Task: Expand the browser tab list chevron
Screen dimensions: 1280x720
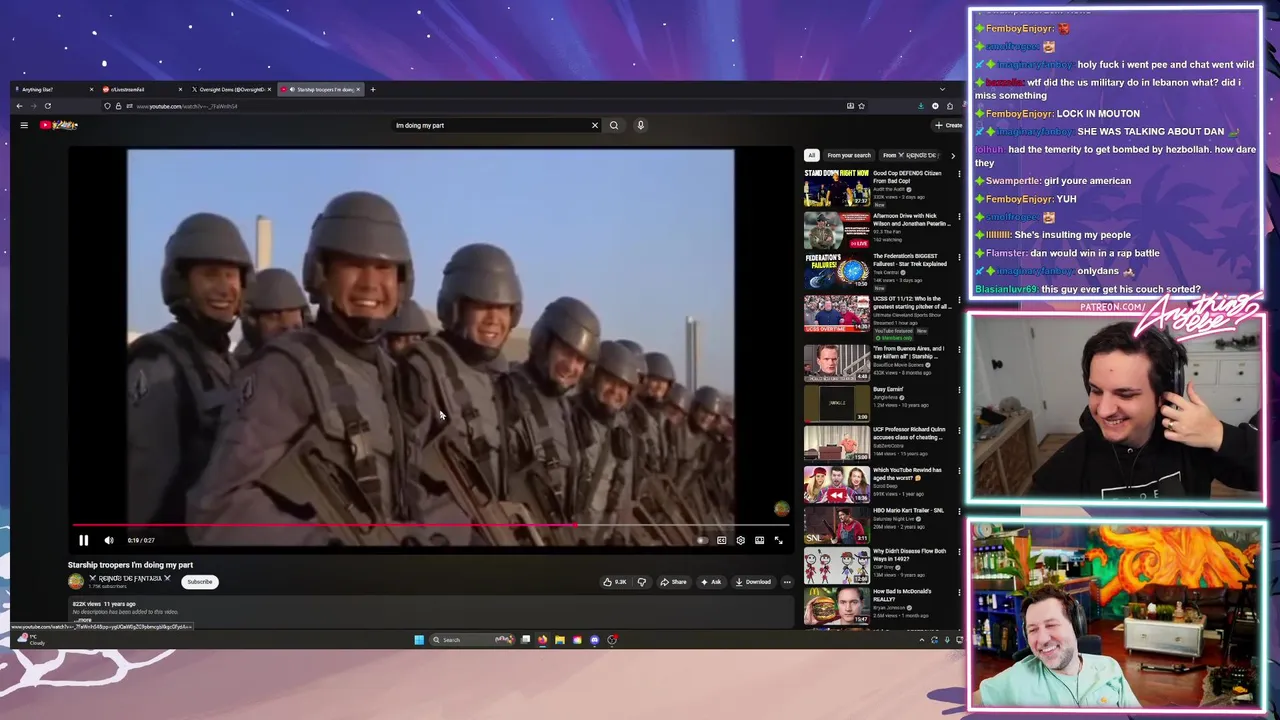Action: (x=942, y=89)
